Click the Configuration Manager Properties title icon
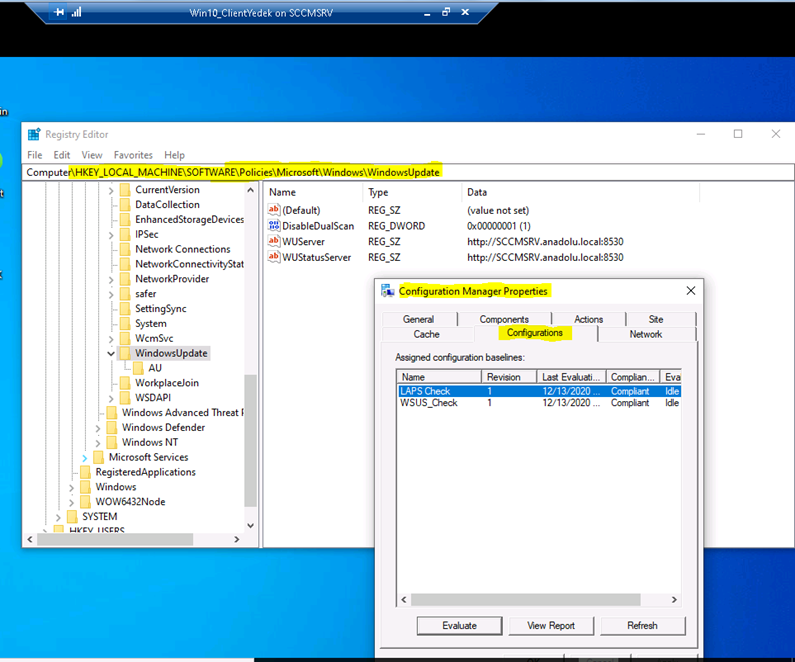The image size is (795, 662). (x=388, y=291)
